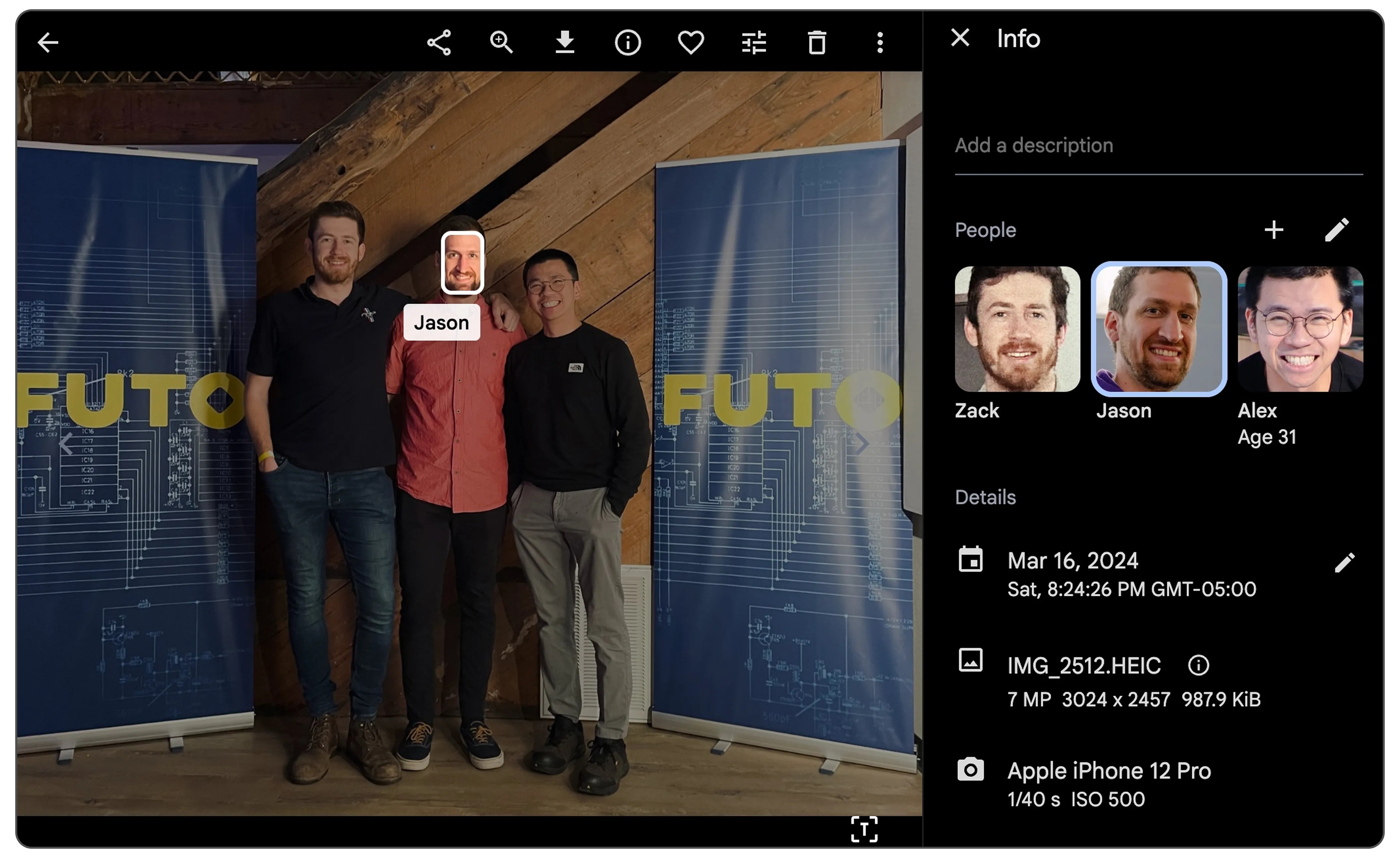Click the zoom magnifier icon

pyautogui.click(x=502, y=43)
